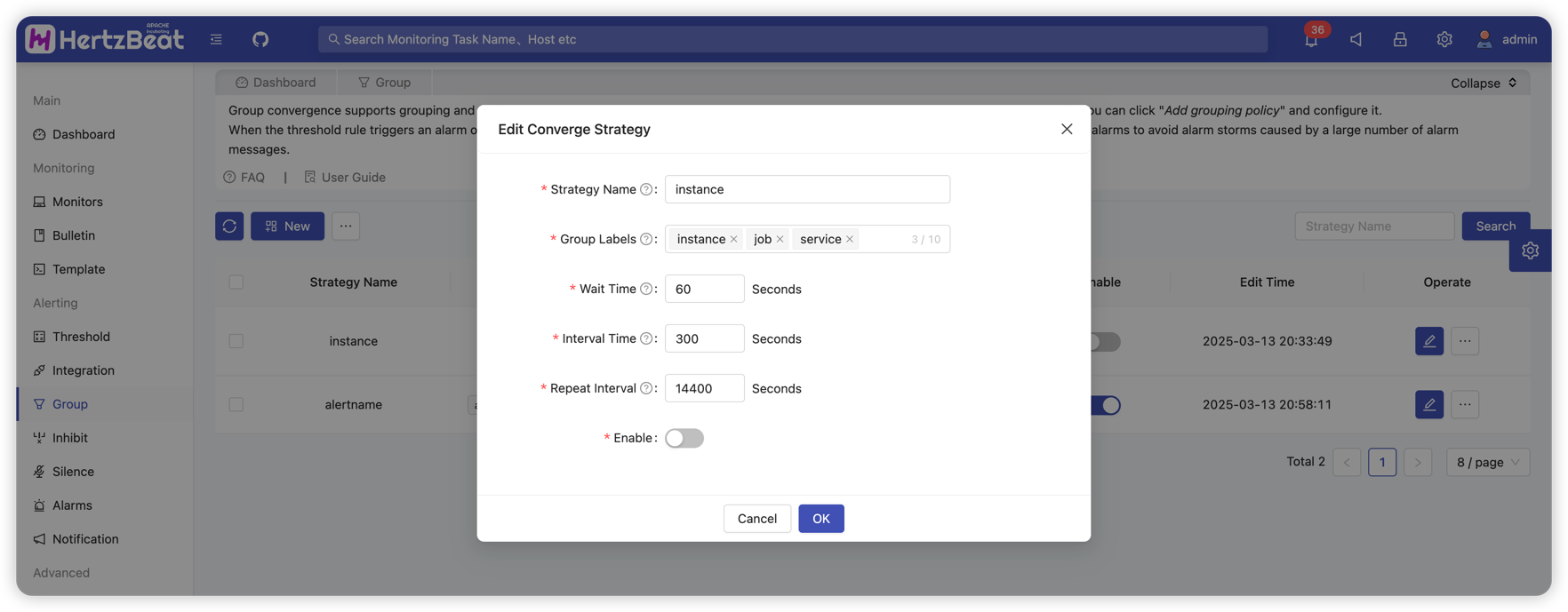The width and height of the screenshot is (1568, 612).
Task: Click the Wait Time input field
Action: pos(704,289)
